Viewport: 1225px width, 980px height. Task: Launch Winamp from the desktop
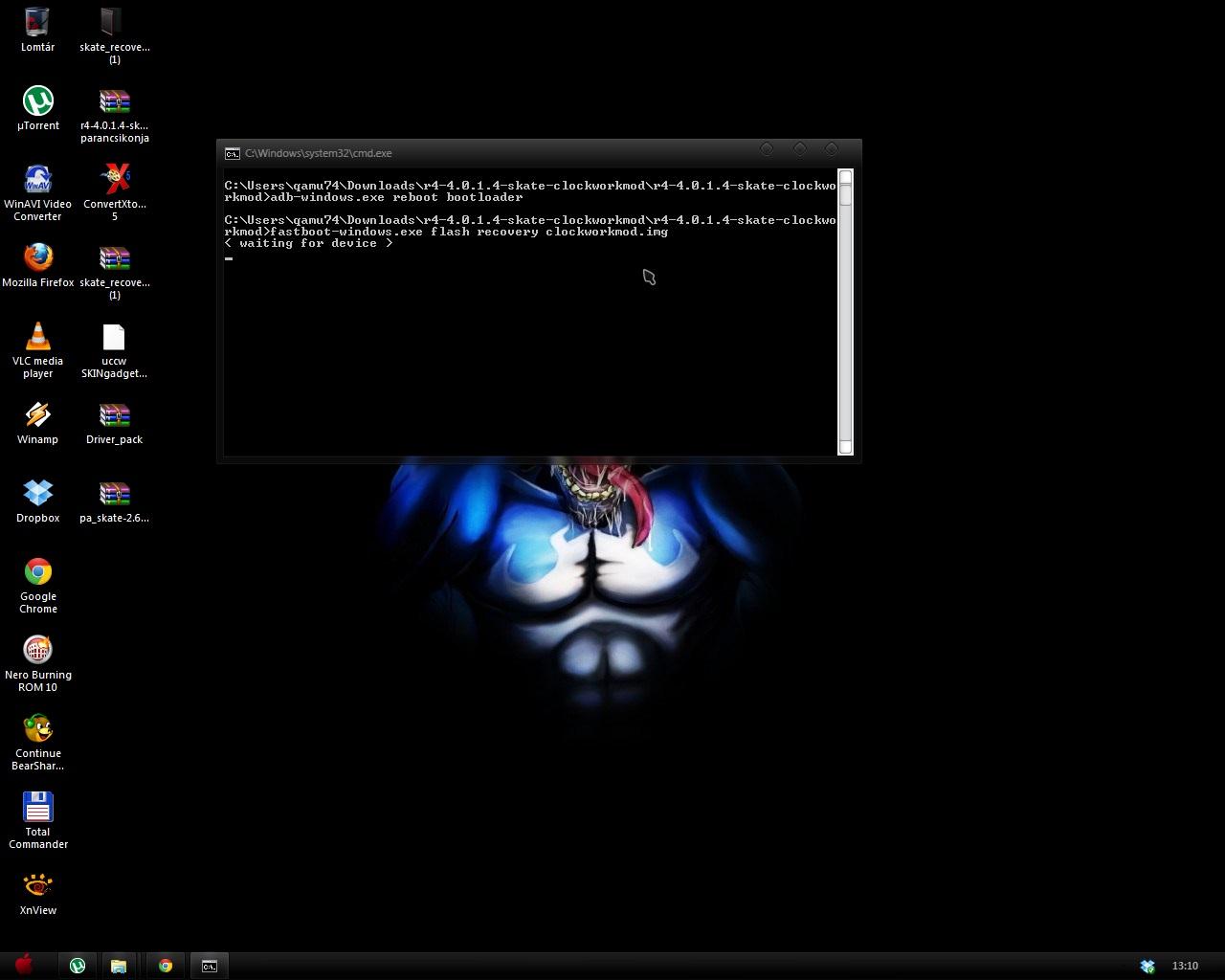click(x=38, y=422)
